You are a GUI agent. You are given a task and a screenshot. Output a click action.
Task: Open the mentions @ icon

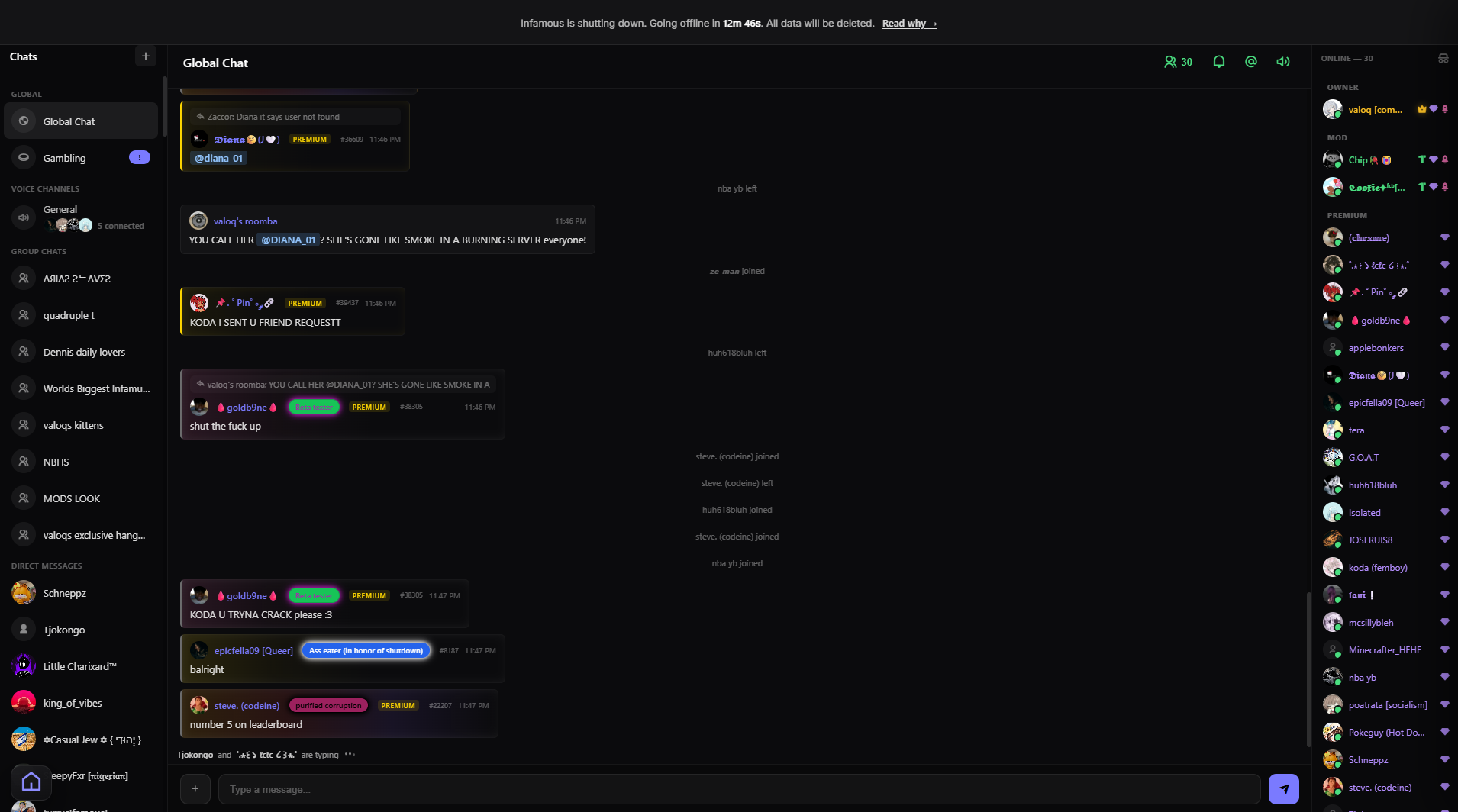pyautogui.click(x=1251, y=62)
